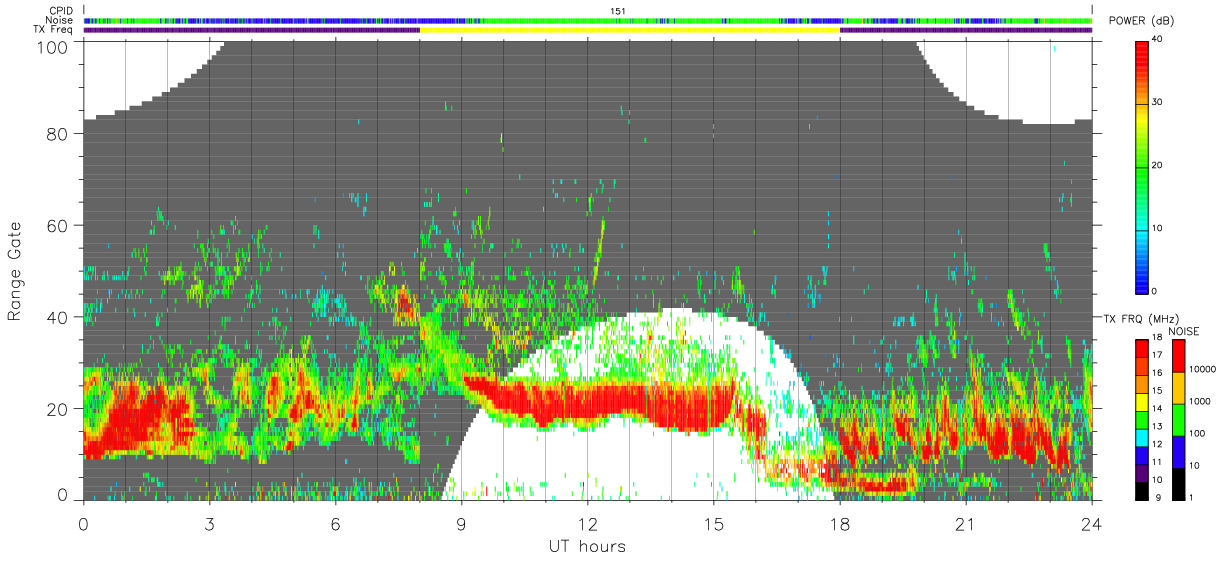This screenshot has height=567, width=1228.
Task: Click the purple 10-11 MHz frequency swatch
Action: click(1142, 472)
